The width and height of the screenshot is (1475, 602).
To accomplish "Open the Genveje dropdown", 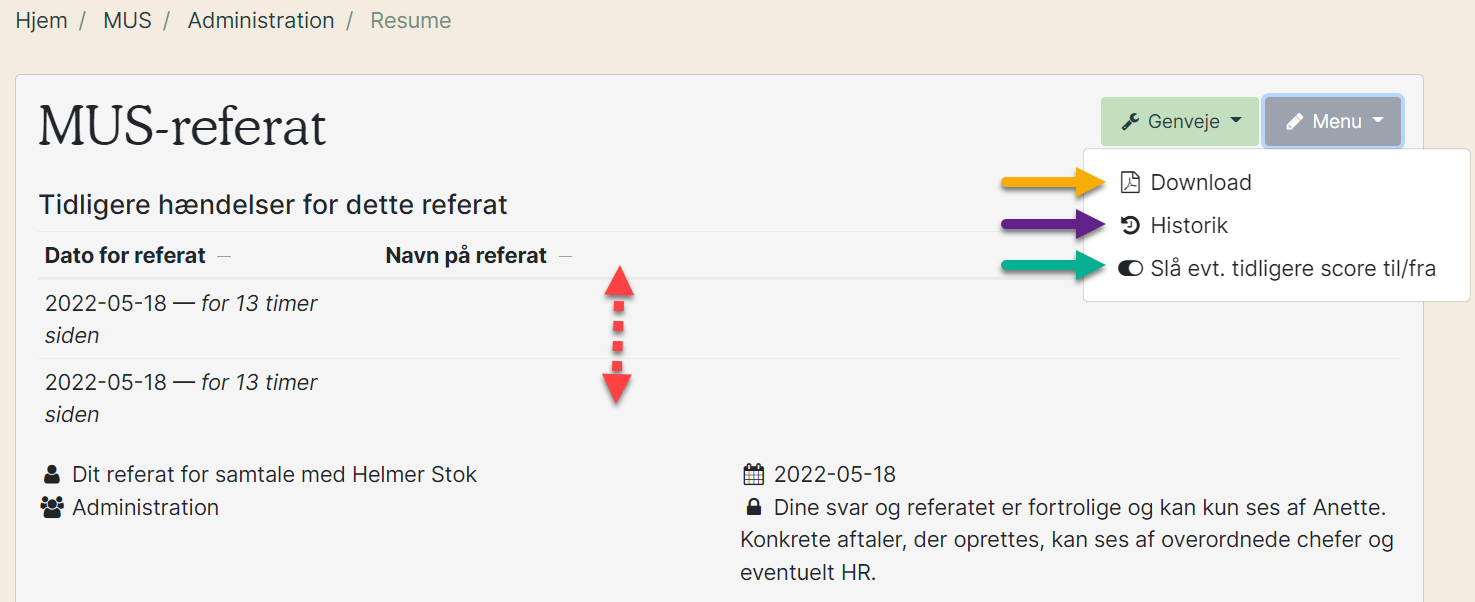I will coord(1180,121).
